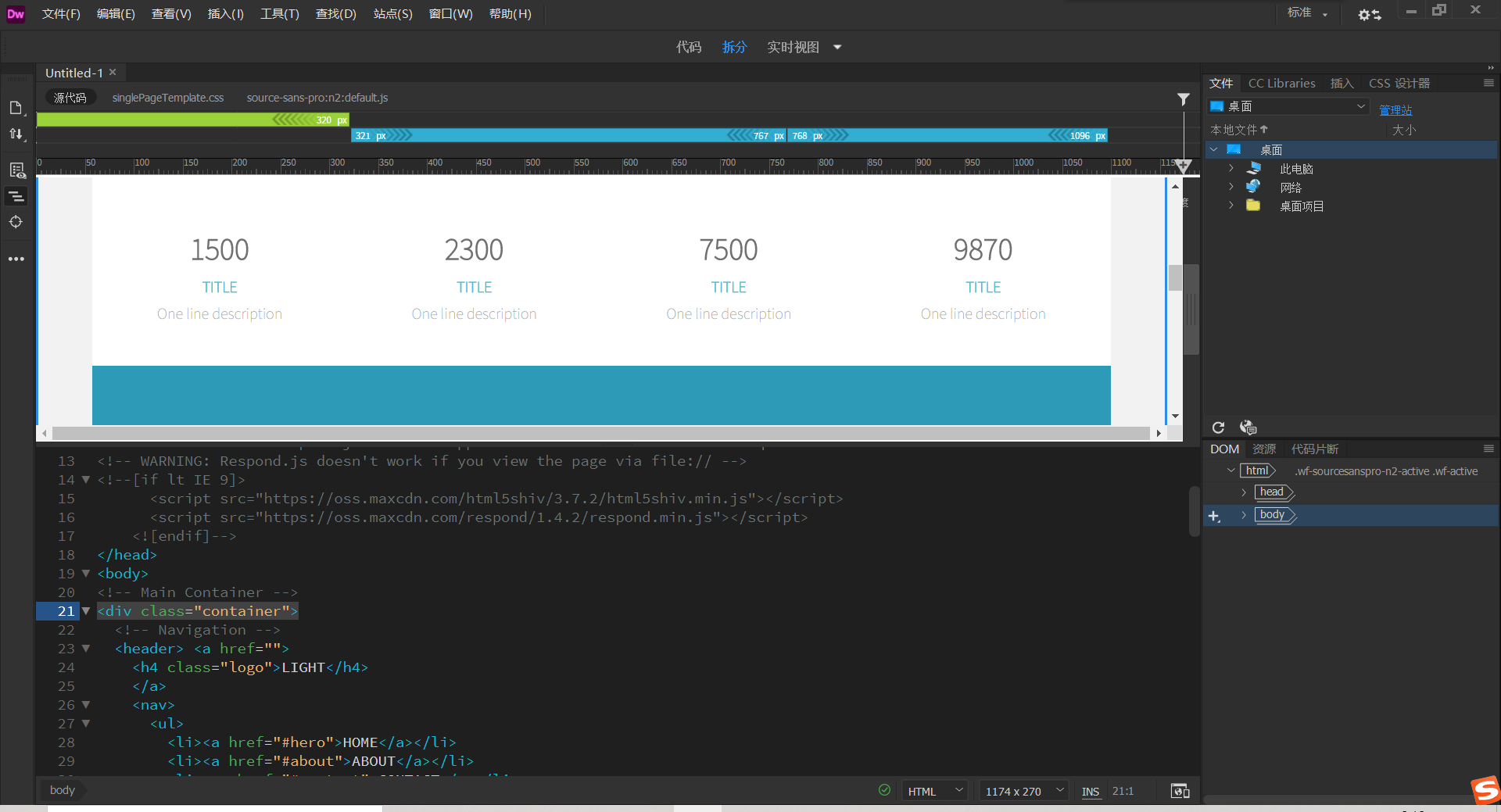This screenshot has width=1501, height=812.
Task: Open related file singlePageTemplate.css
Action: [x=168, y=98]
